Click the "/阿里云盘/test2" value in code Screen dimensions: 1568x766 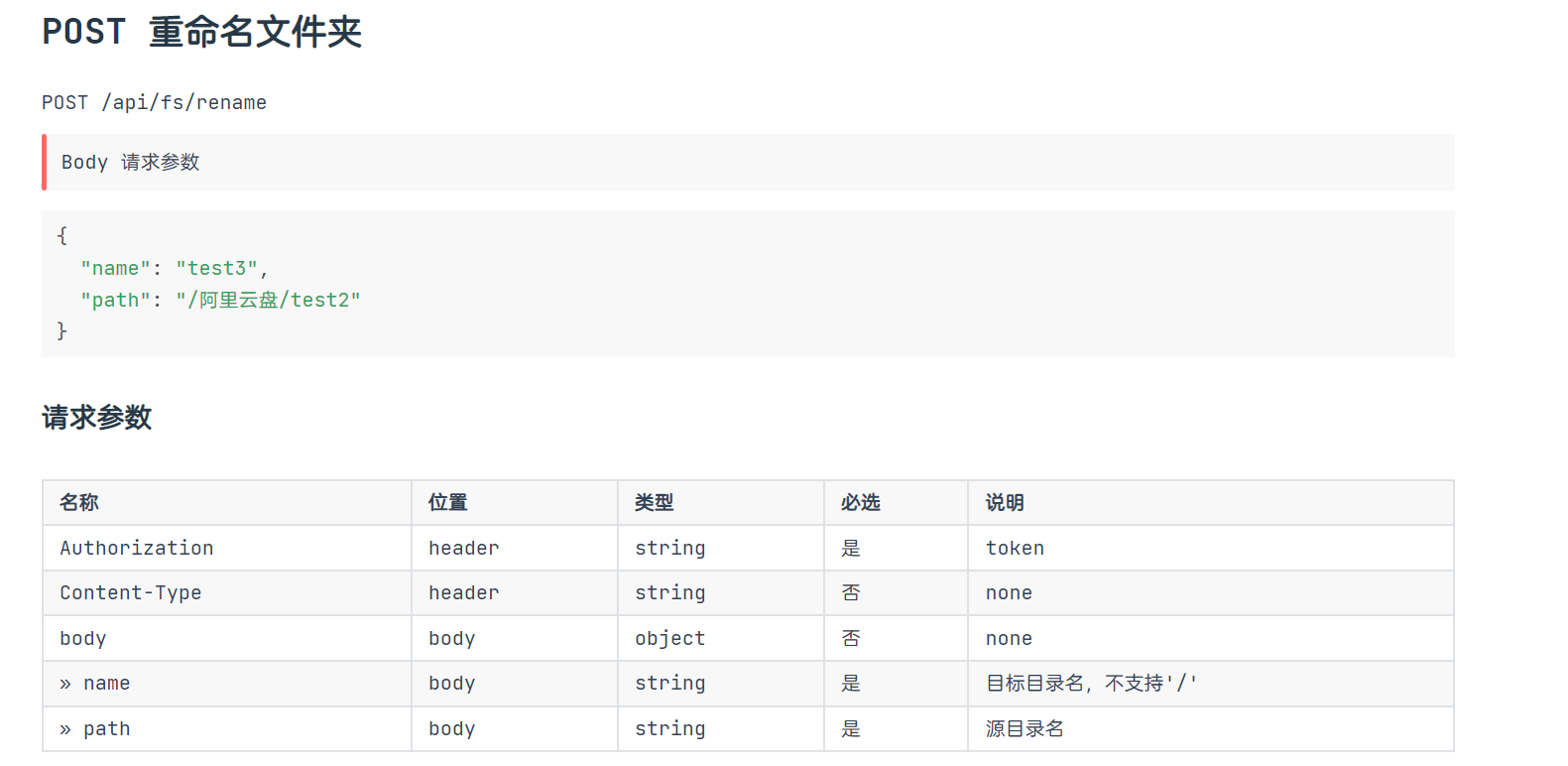[268, 300]
